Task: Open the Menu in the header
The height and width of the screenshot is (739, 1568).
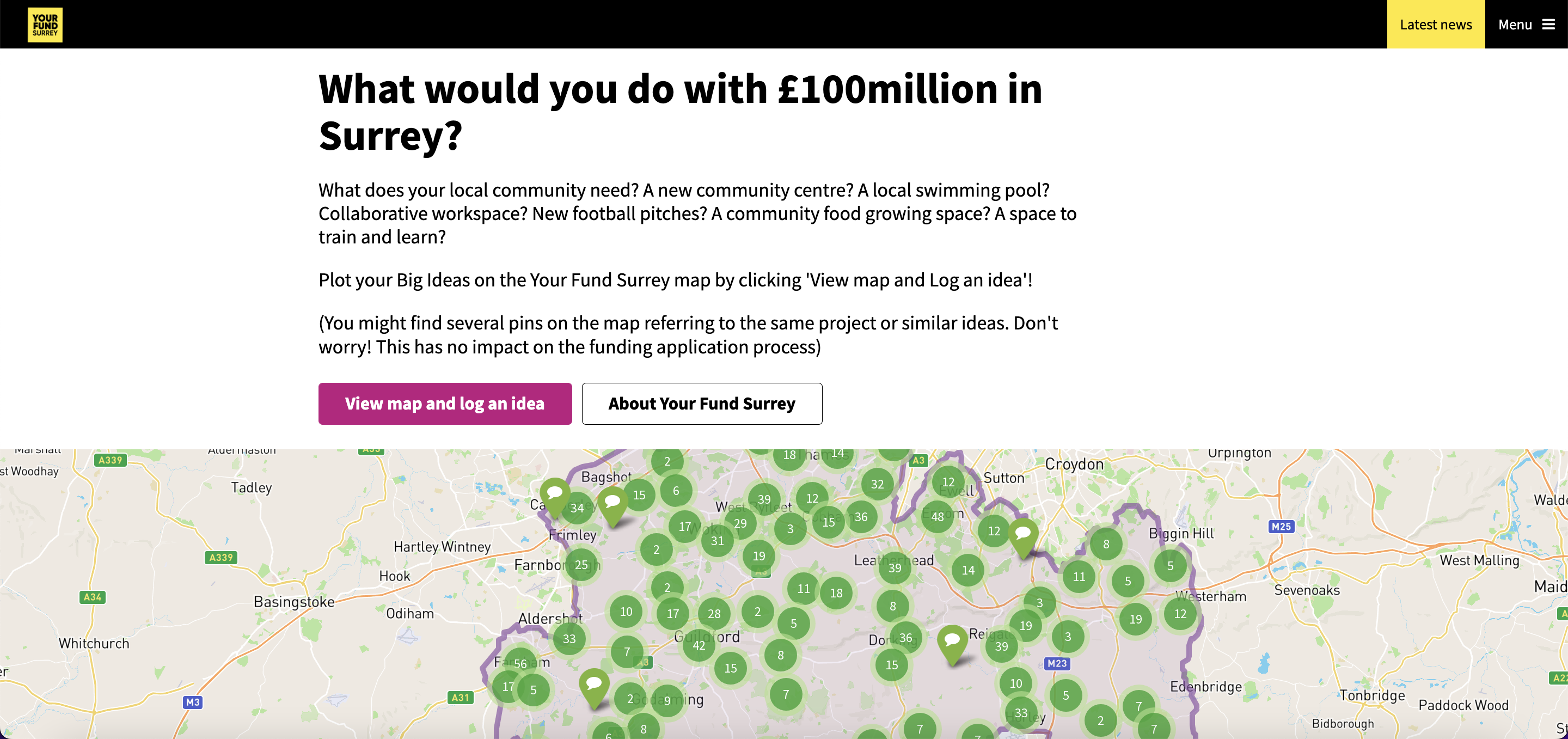Action: [1526, 25]
